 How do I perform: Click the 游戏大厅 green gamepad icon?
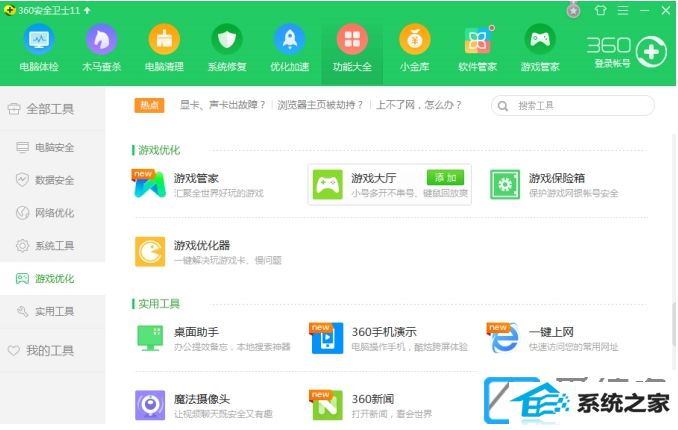(327, 185)
